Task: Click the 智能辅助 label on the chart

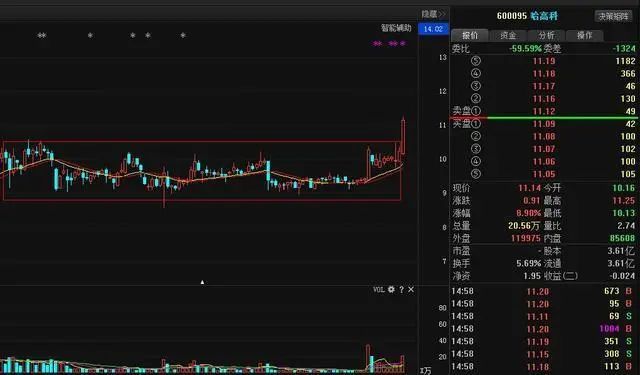Action: click(x=396, y=28)
